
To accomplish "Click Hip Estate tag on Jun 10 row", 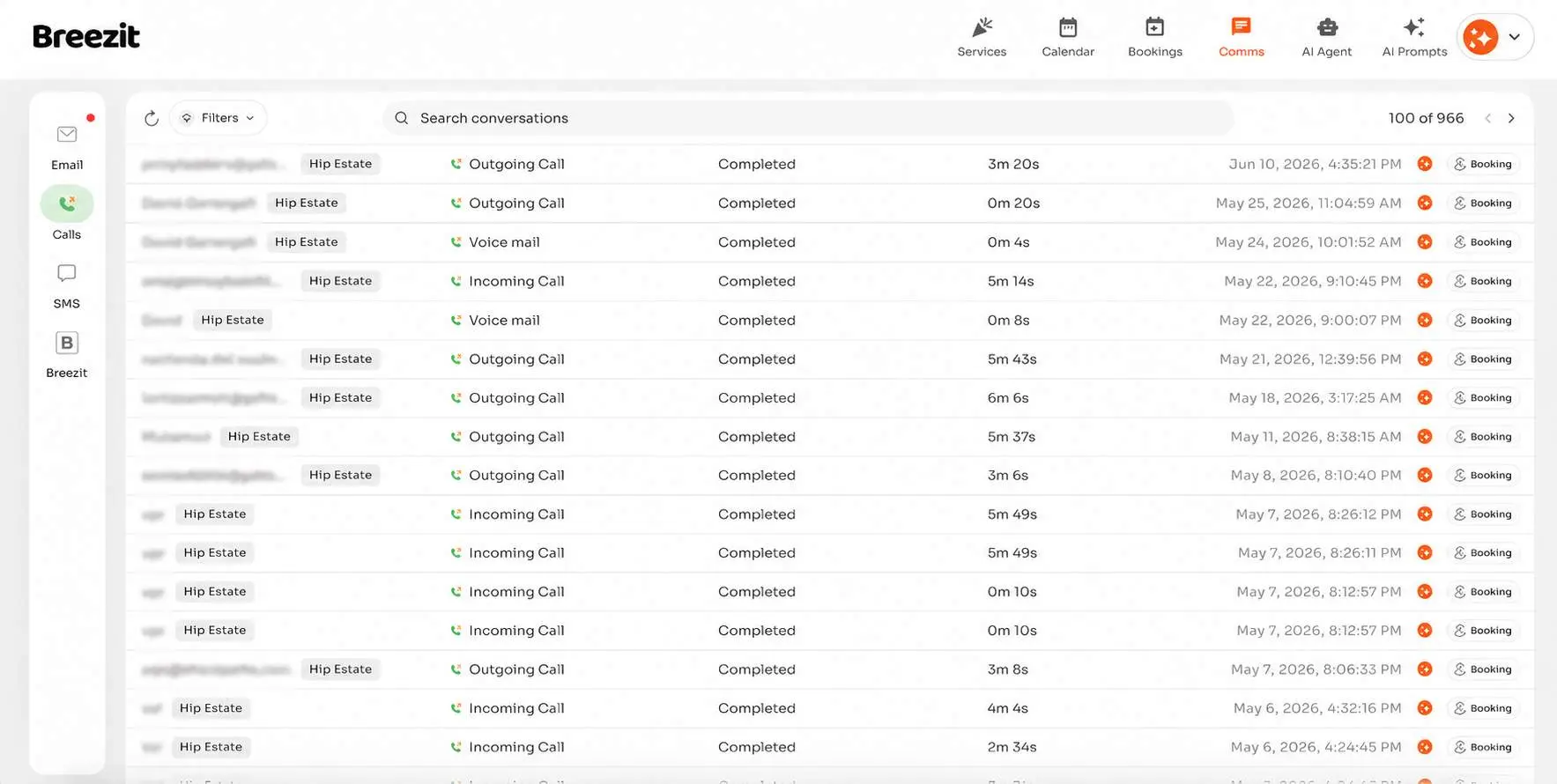I will 340,164.
